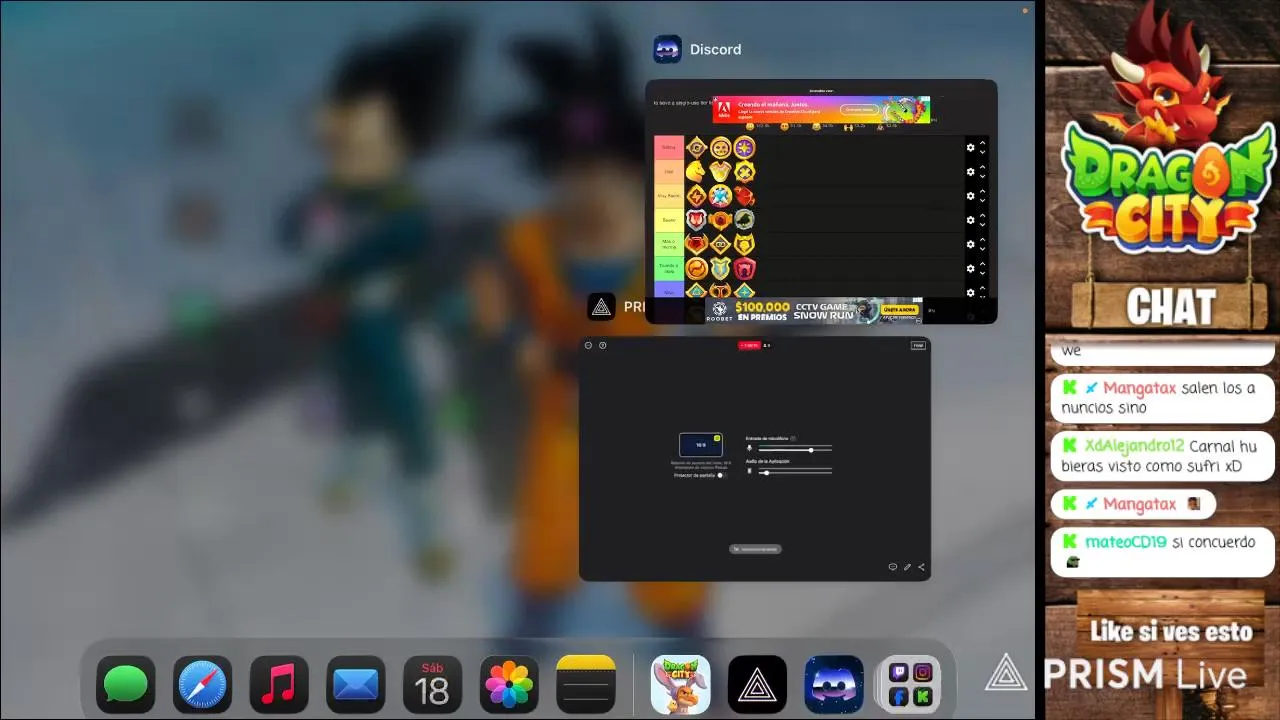Tap the pill button at PRISM bottom center

click(x=755, y=549)
